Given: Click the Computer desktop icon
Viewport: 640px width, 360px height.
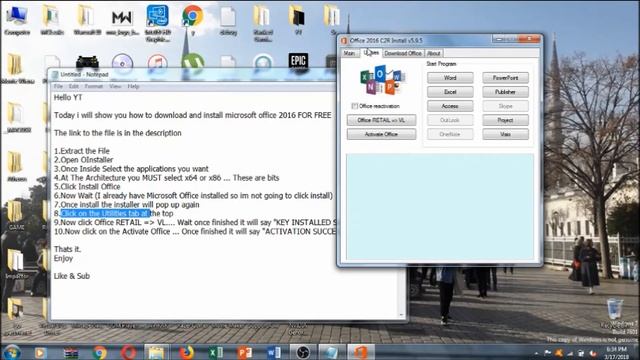Looking at the screenshot, I should tap(17, 20).
